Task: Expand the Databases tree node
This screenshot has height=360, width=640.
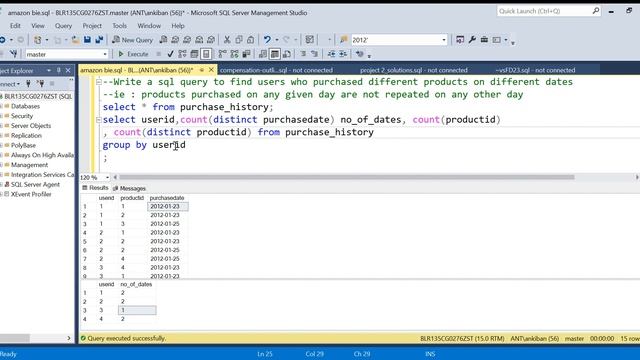Action: (x=2, y=106)
